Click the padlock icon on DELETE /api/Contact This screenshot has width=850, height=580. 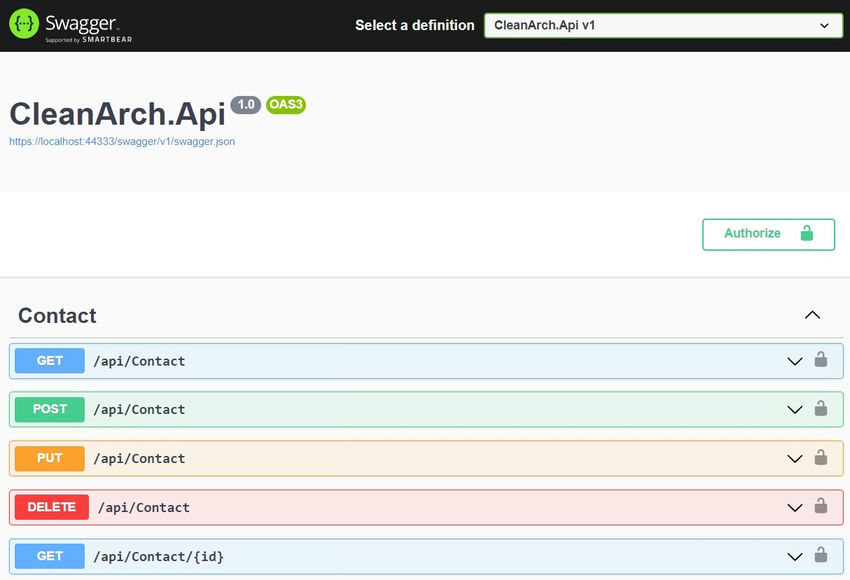[x=822, y=507]
